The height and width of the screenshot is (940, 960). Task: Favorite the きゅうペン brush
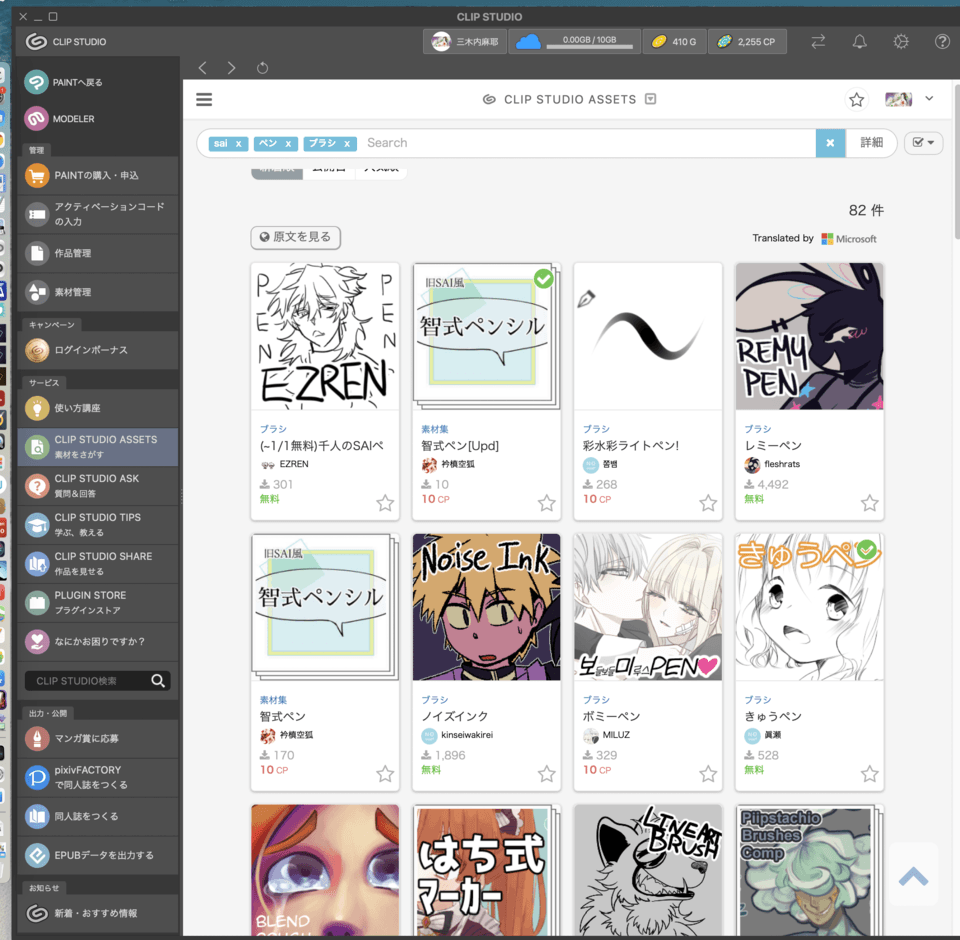[869, 774]
